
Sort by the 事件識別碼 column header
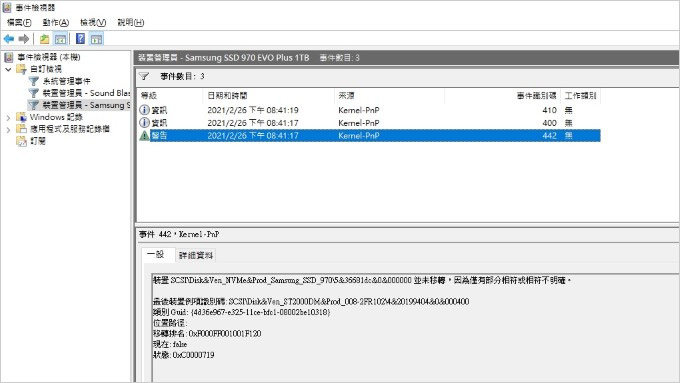point(503,96)
